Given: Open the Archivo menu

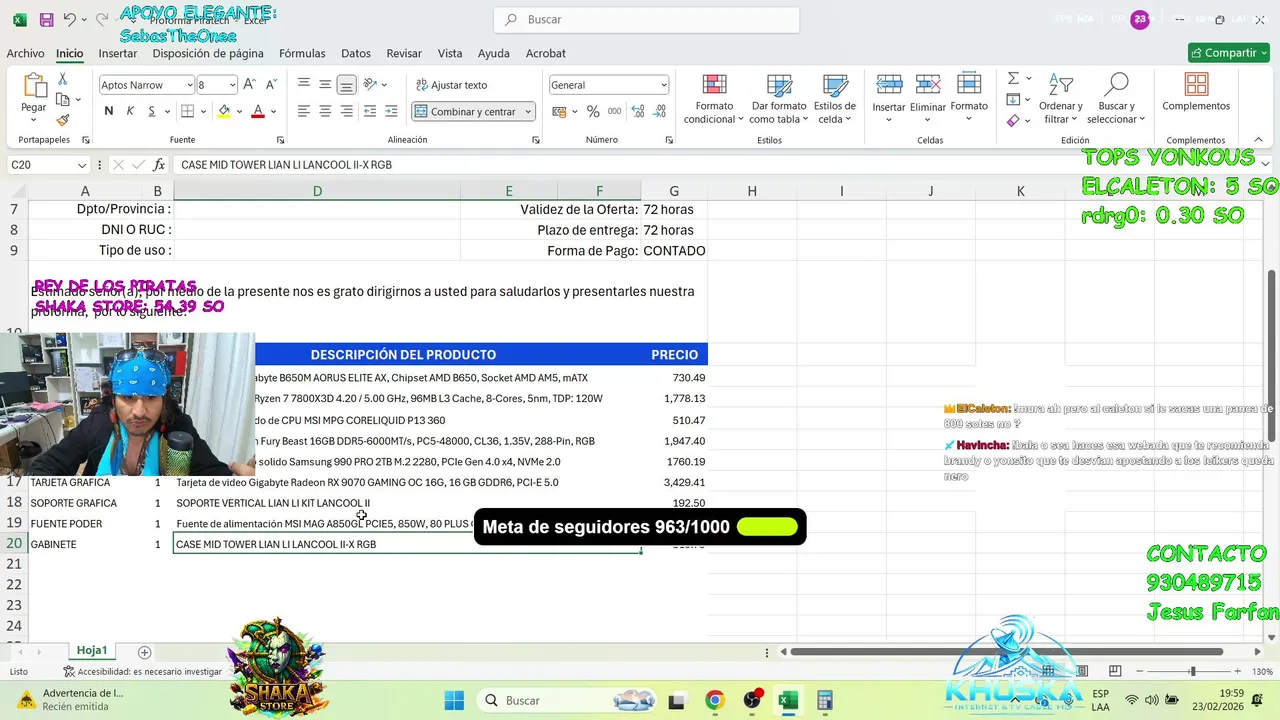Looking at the screenshot, I should [x=25, y=53].
